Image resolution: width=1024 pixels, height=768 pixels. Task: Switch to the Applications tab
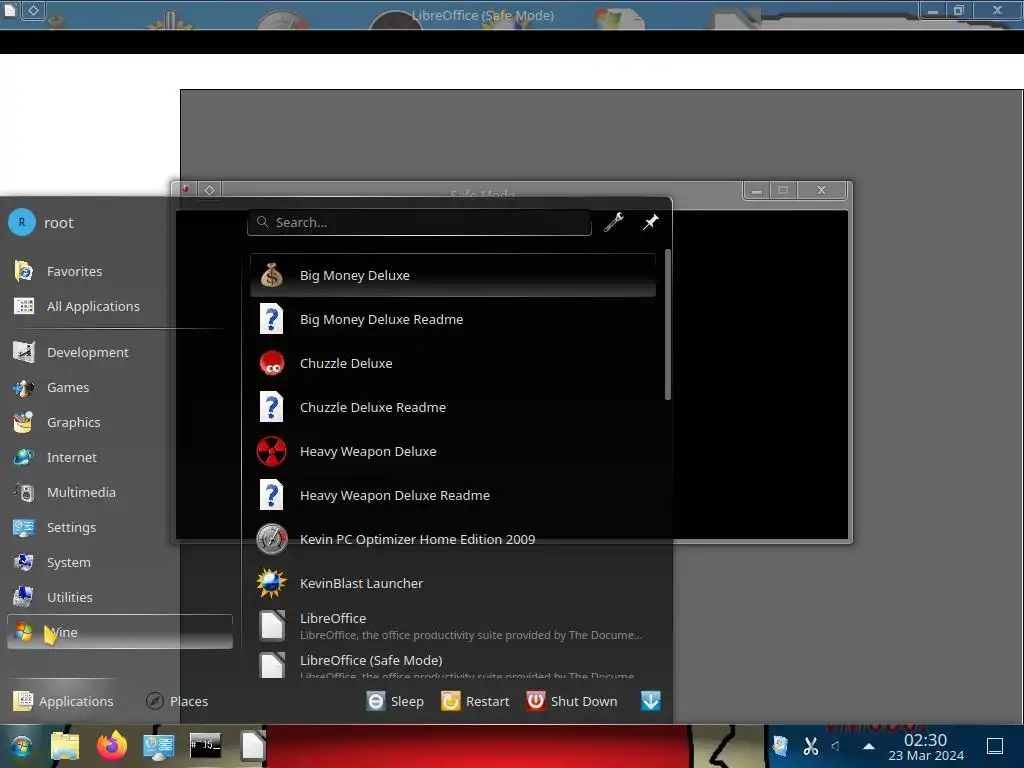pyautogui.click(x=63, y=701)
